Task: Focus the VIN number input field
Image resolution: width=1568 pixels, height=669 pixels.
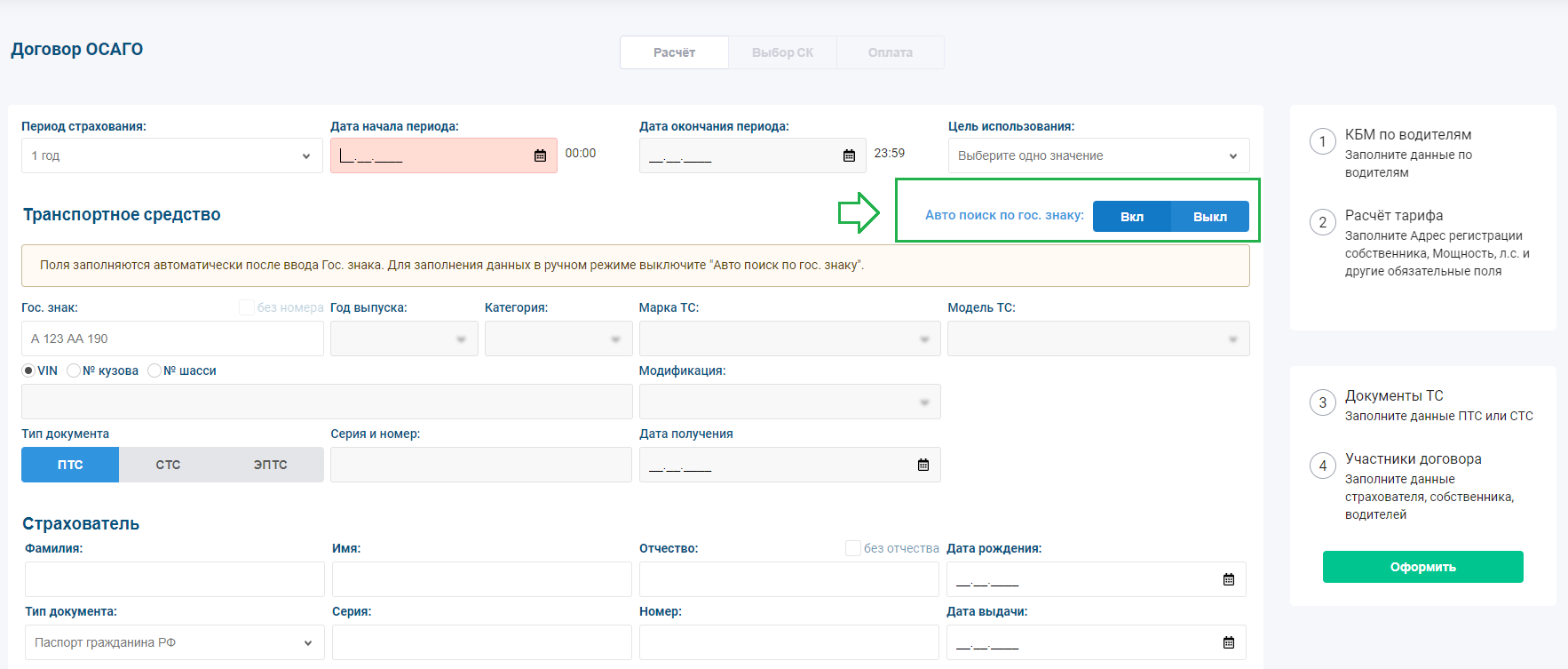Action: (327, 402)
